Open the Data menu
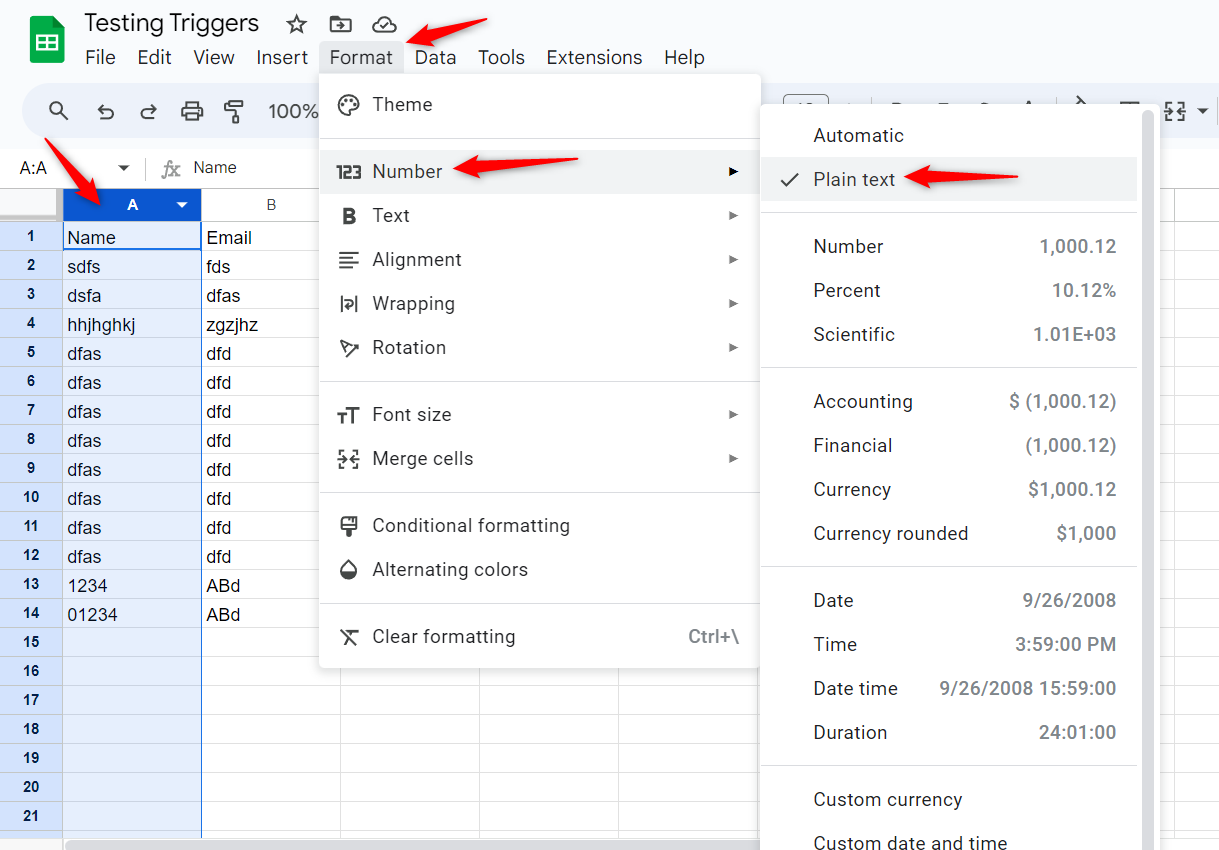 pyautogui.click(x=436, y=57)
